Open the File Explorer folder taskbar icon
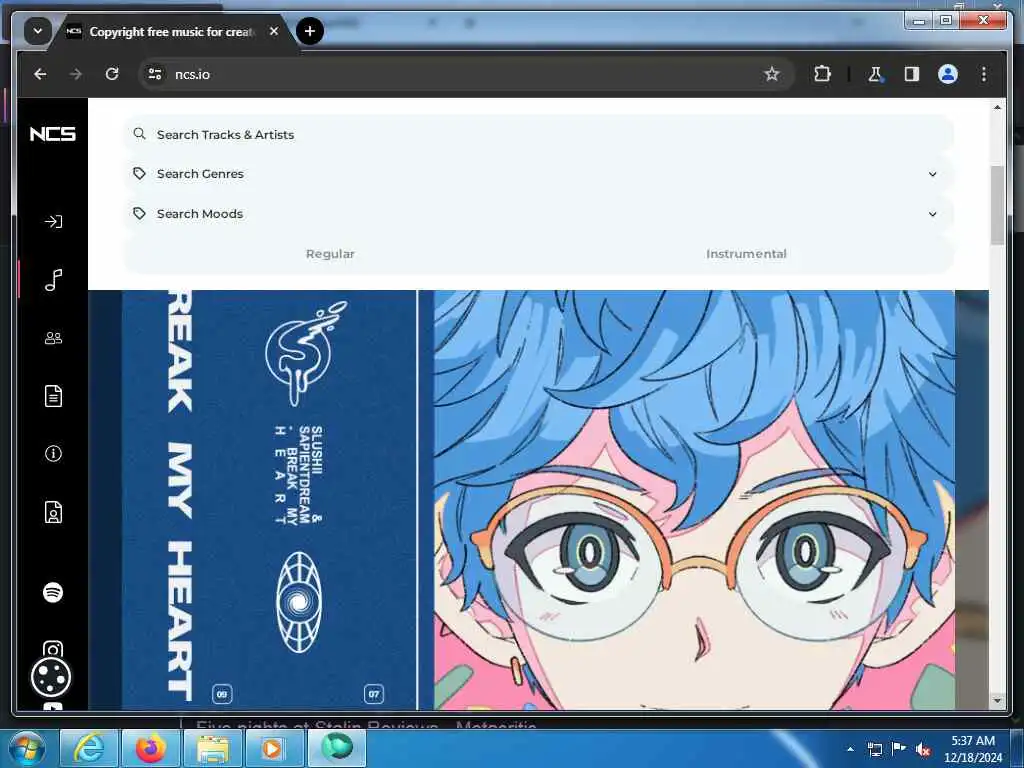Image resolution: width=1024 pixels, height=768 pixels. click(x=213, y=748)
